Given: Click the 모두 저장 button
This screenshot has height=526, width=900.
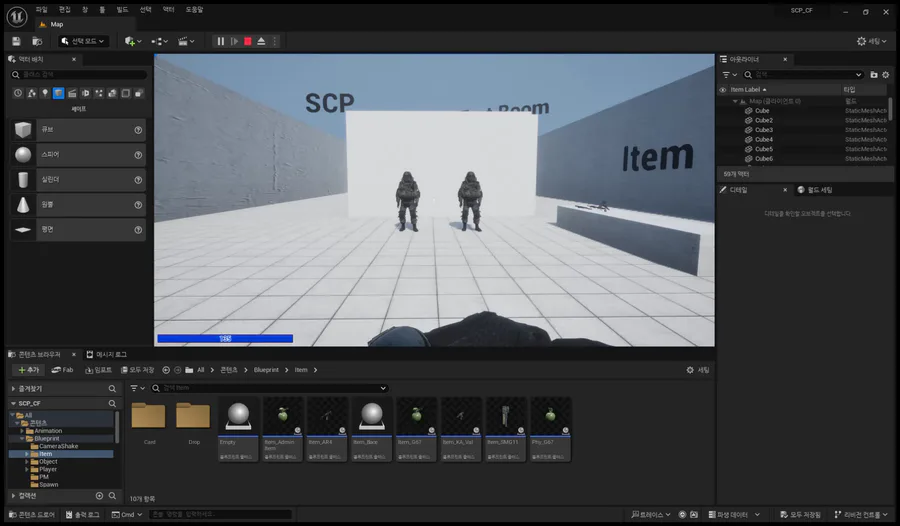Looking at the screenshot, I should (138, 370).
